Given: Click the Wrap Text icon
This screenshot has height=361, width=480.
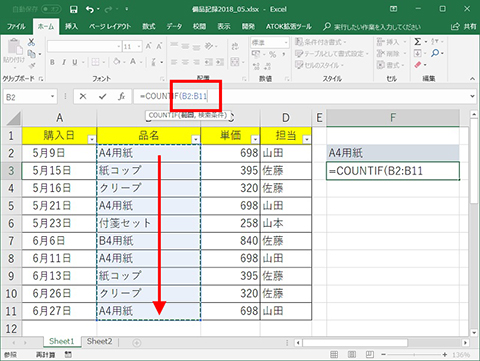Looking at the screenshot, I should 235,46.
